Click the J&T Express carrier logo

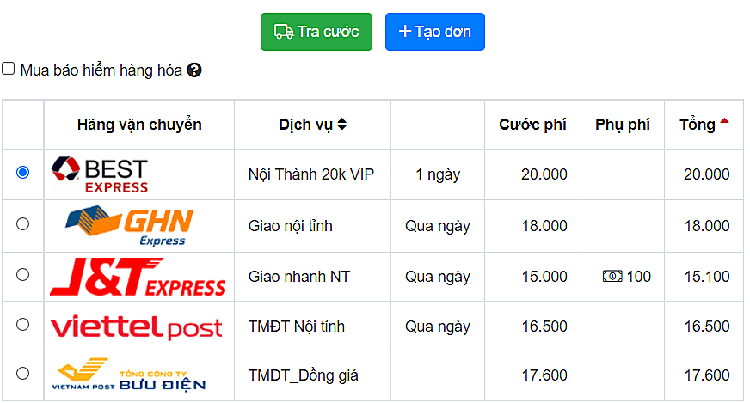[138, 276]
